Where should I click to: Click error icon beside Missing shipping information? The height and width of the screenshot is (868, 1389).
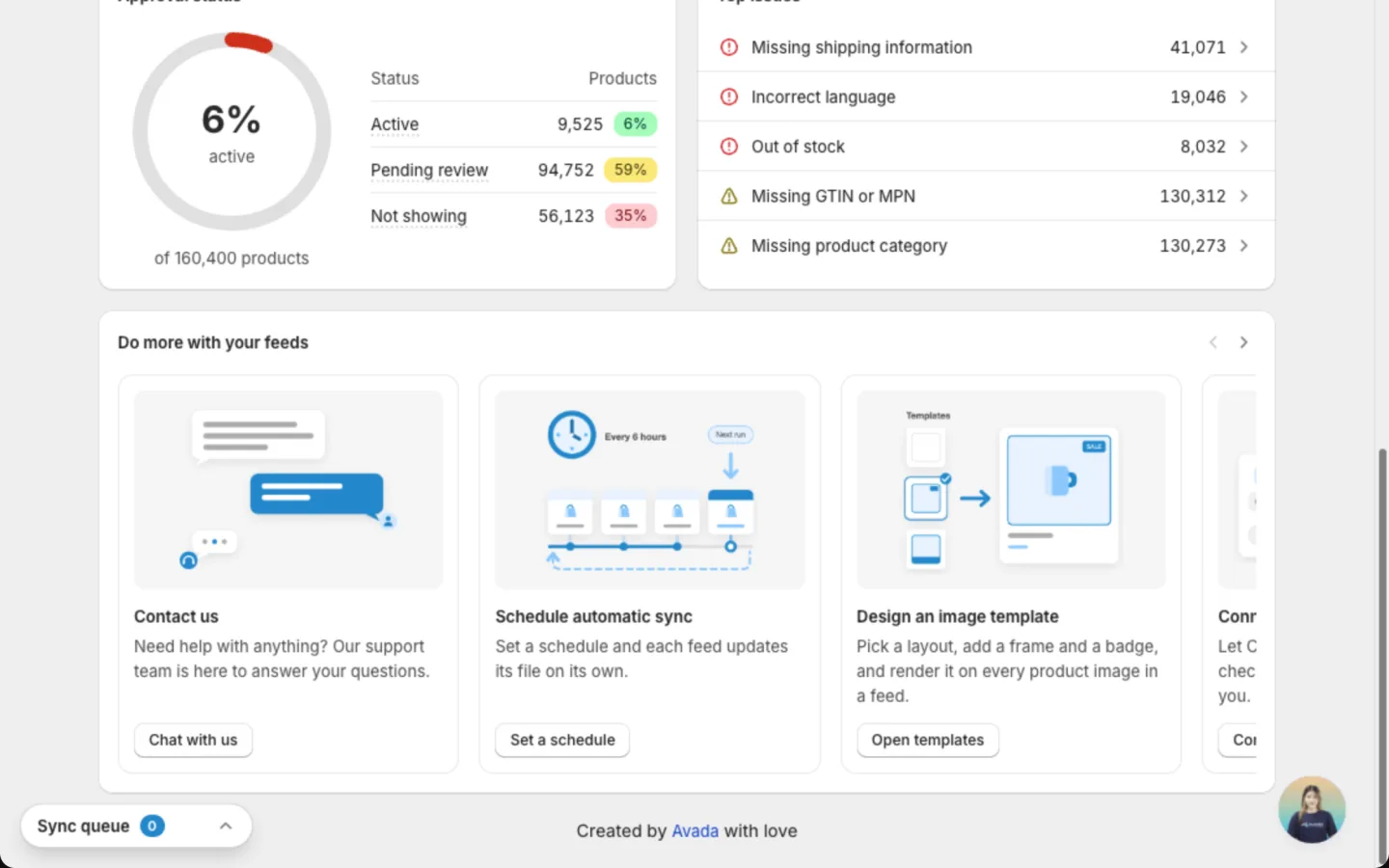(729, 47)
